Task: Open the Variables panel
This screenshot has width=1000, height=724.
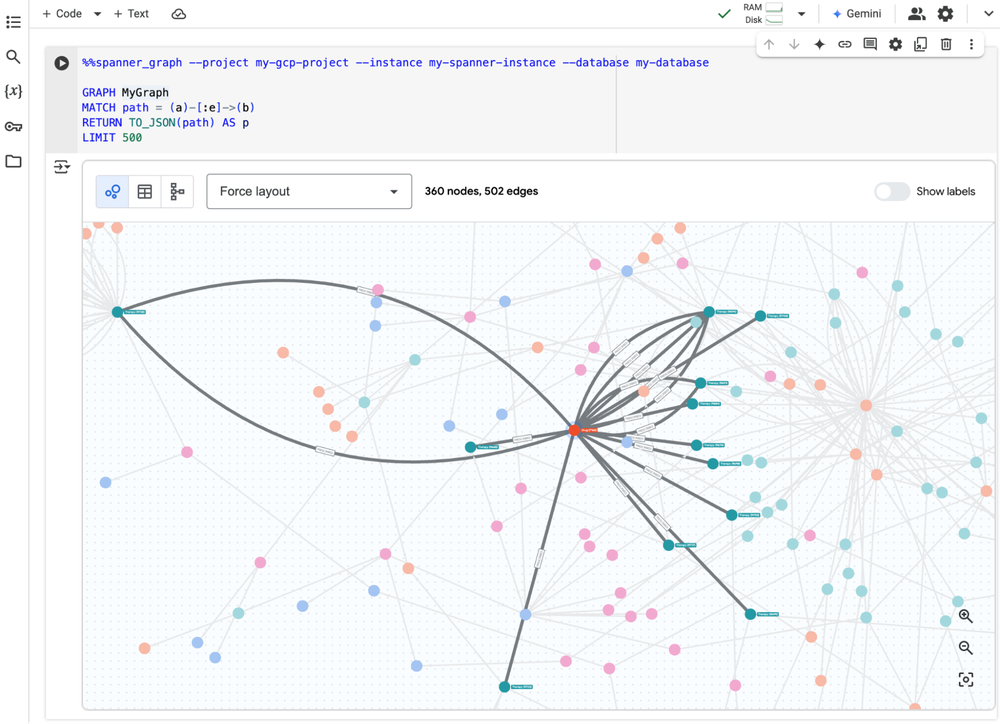Action: click(13, 92)
